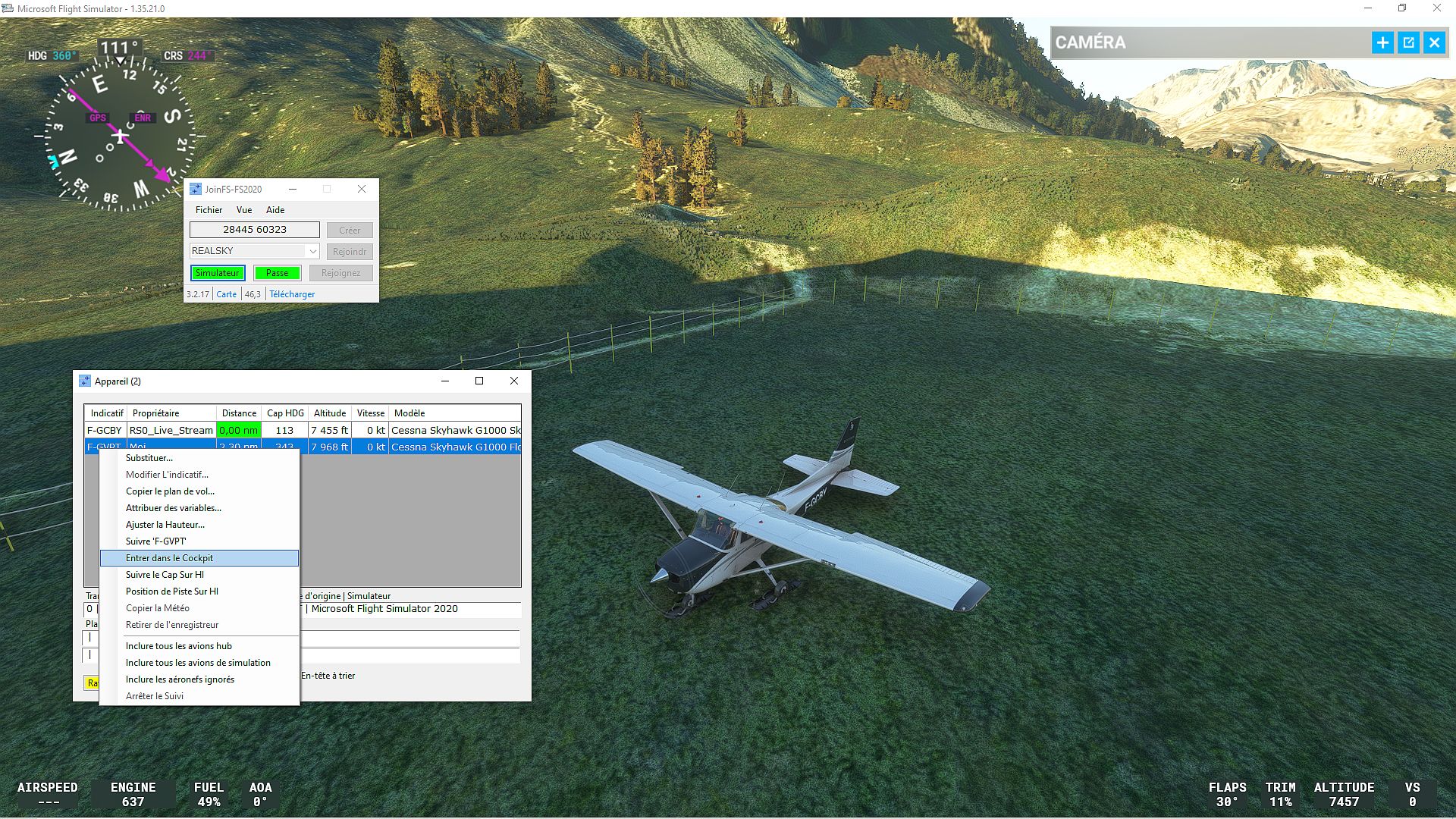
Task: Click the Télécharger link
Action: coord(292,294)
